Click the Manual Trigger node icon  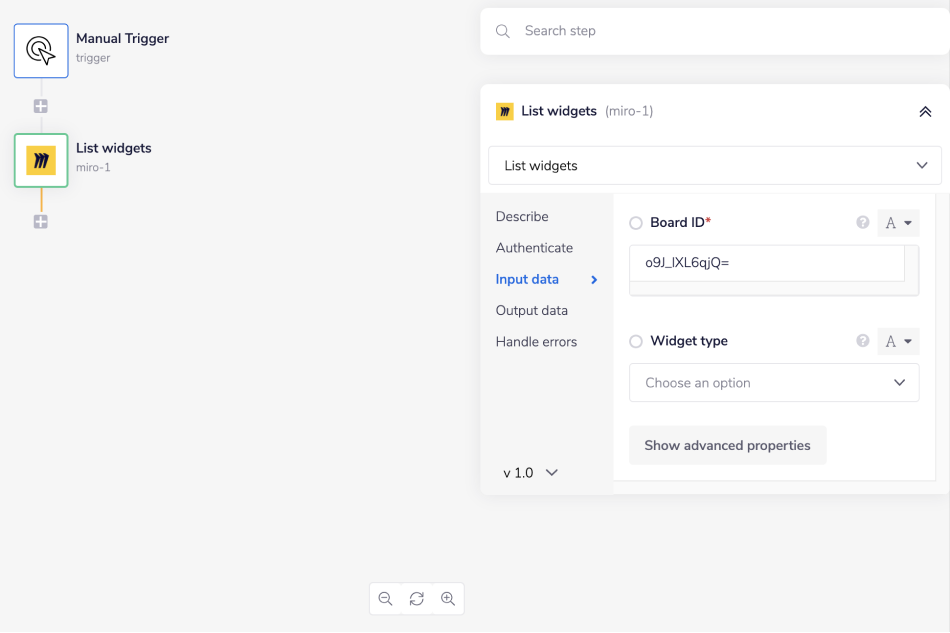pos(41,51)
